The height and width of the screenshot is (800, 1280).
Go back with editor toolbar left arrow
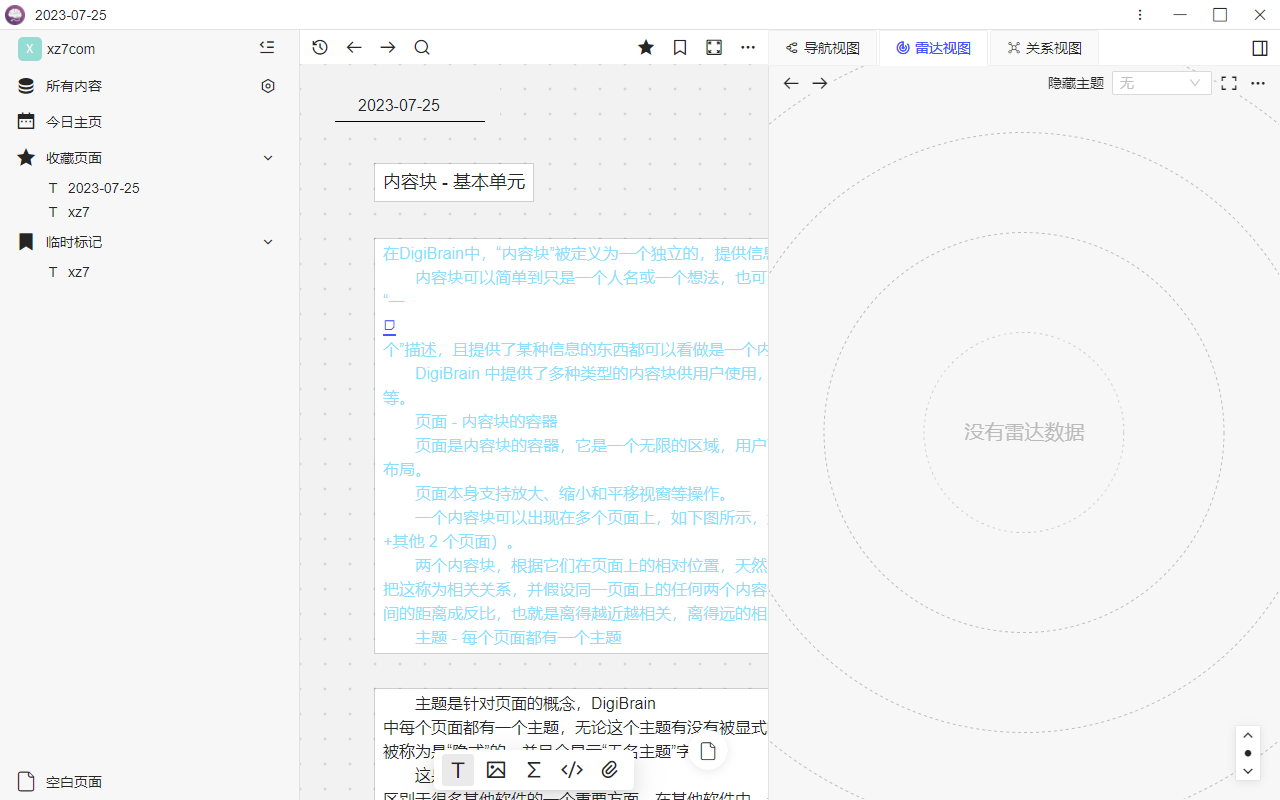[x=354, y=47]
